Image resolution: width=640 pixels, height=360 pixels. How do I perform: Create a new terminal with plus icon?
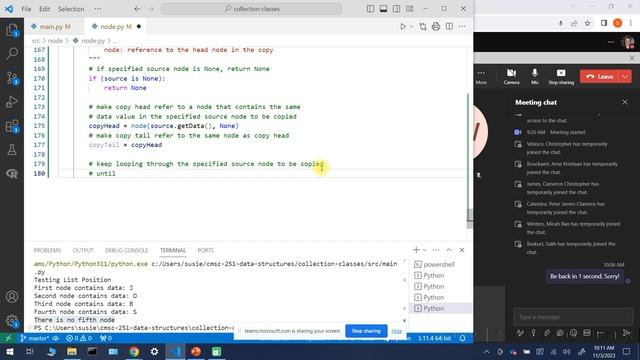[x=416, y=250]
